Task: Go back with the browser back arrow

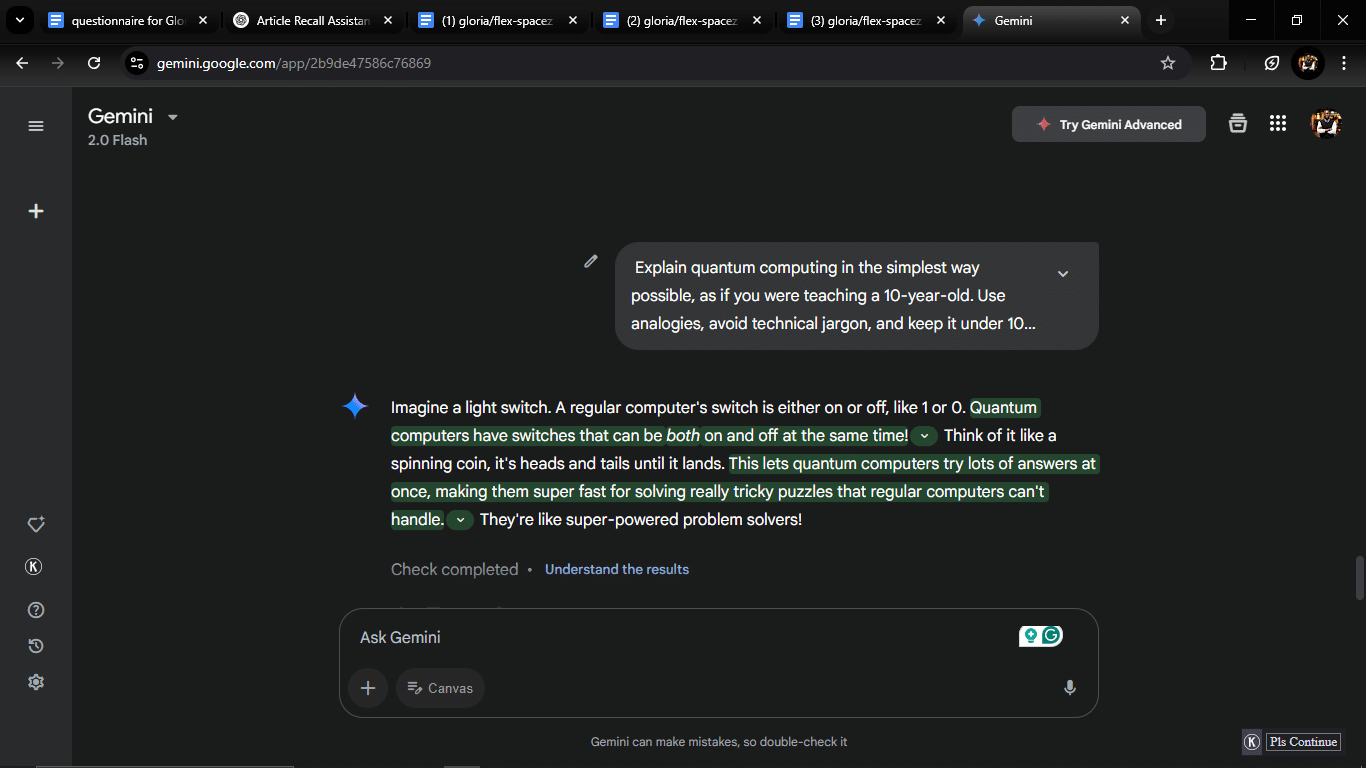Action: pyautogui.click(x=22, y=63)
